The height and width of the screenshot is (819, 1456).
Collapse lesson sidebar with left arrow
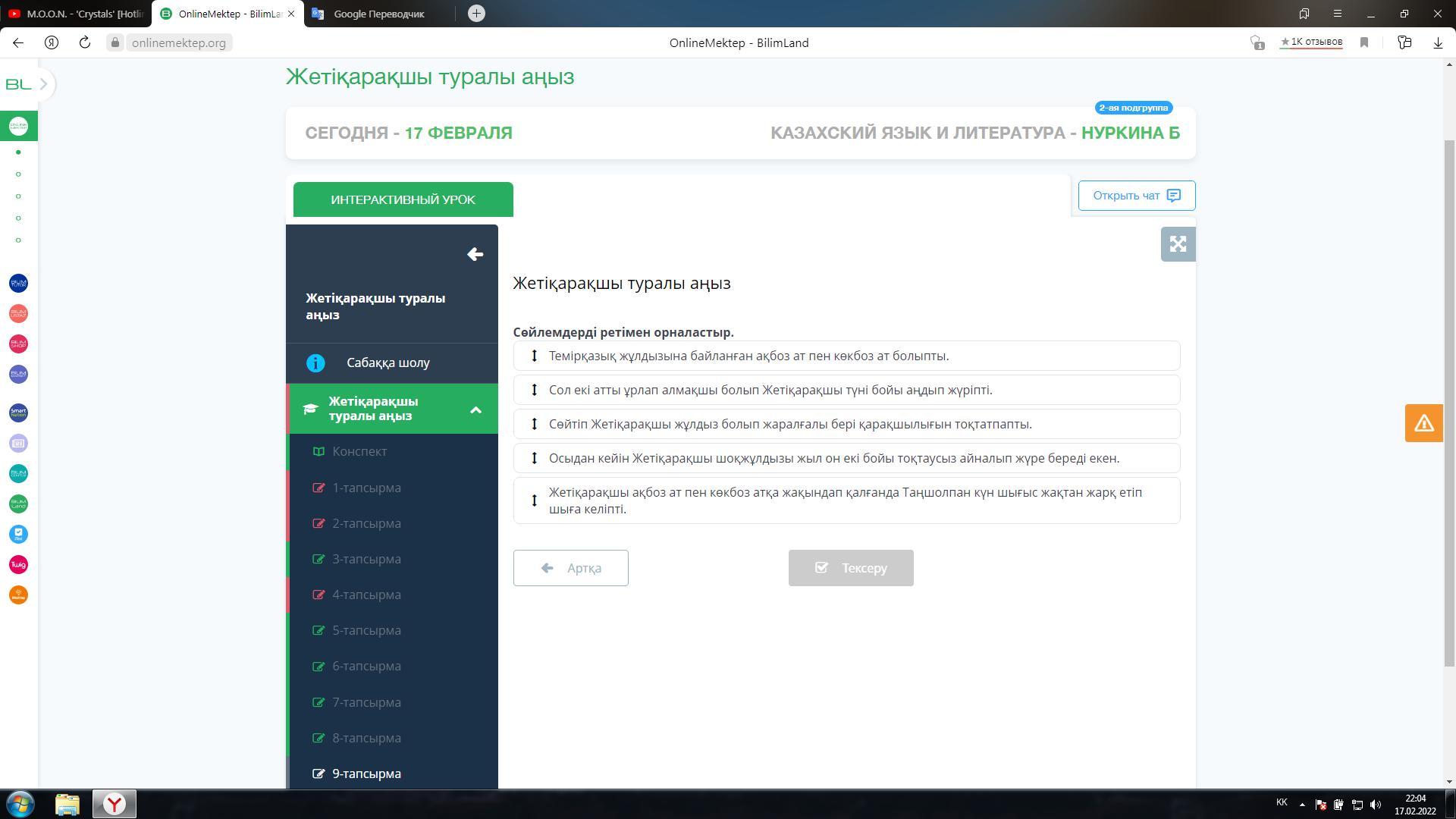pyautogui.click(x=475, y=255)
